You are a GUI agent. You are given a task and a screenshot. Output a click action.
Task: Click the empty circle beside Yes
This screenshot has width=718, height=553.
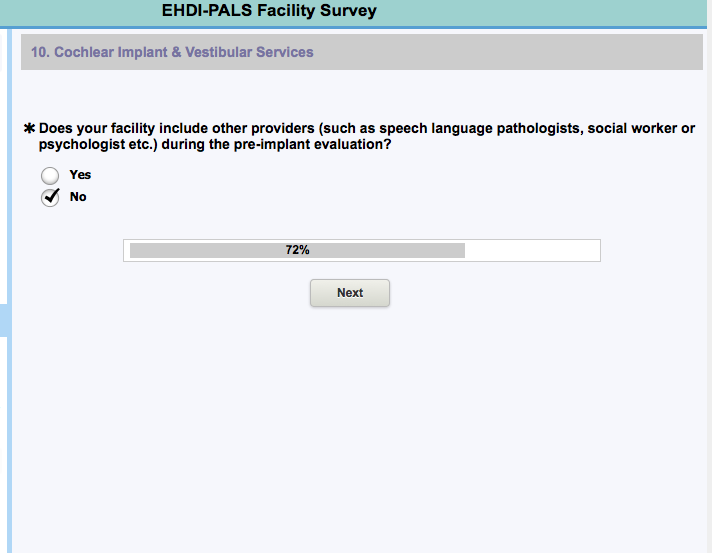click(50, 175)
